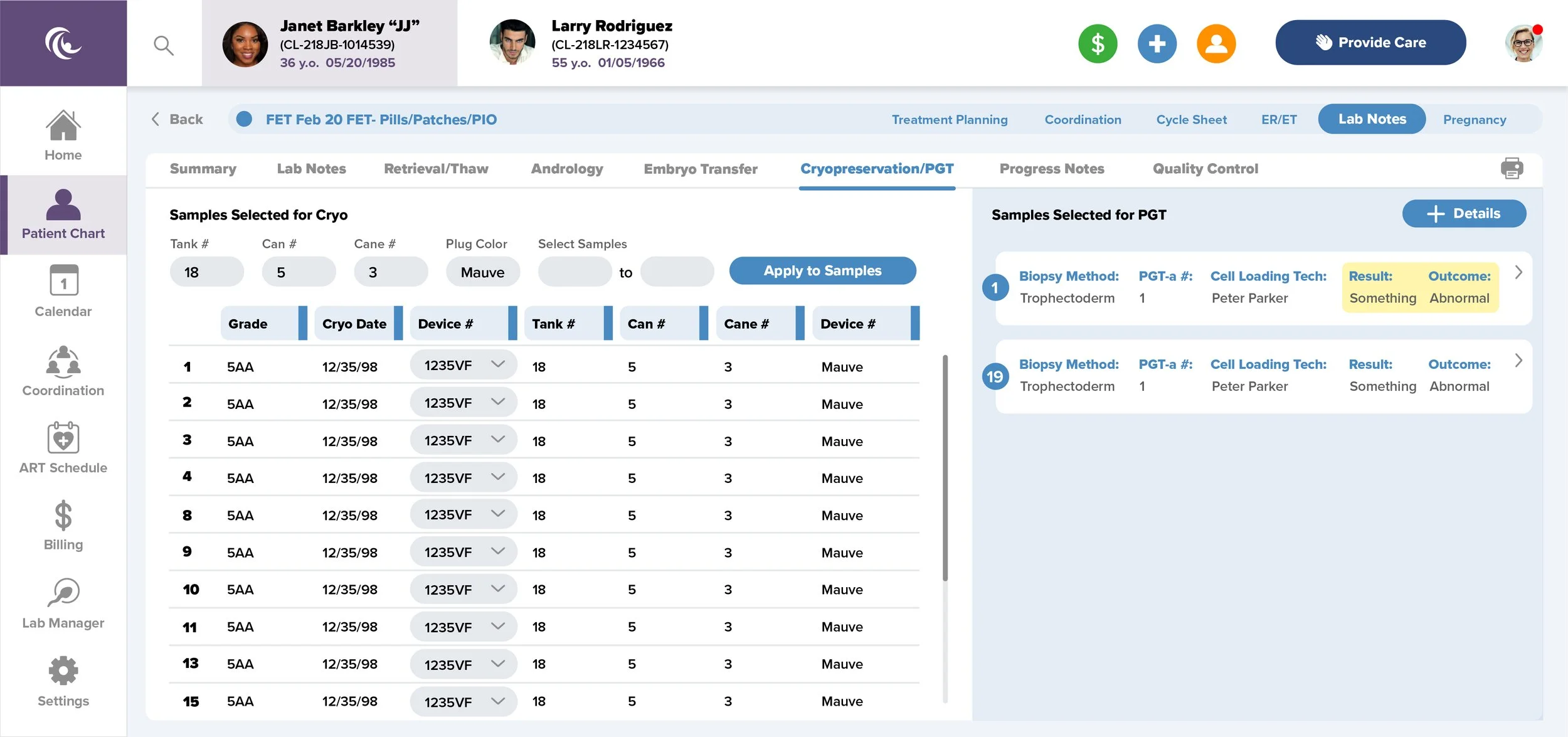Open ART Schedule in sidebar
Viewport: 1568px width, 737px height.
(63, 448)
